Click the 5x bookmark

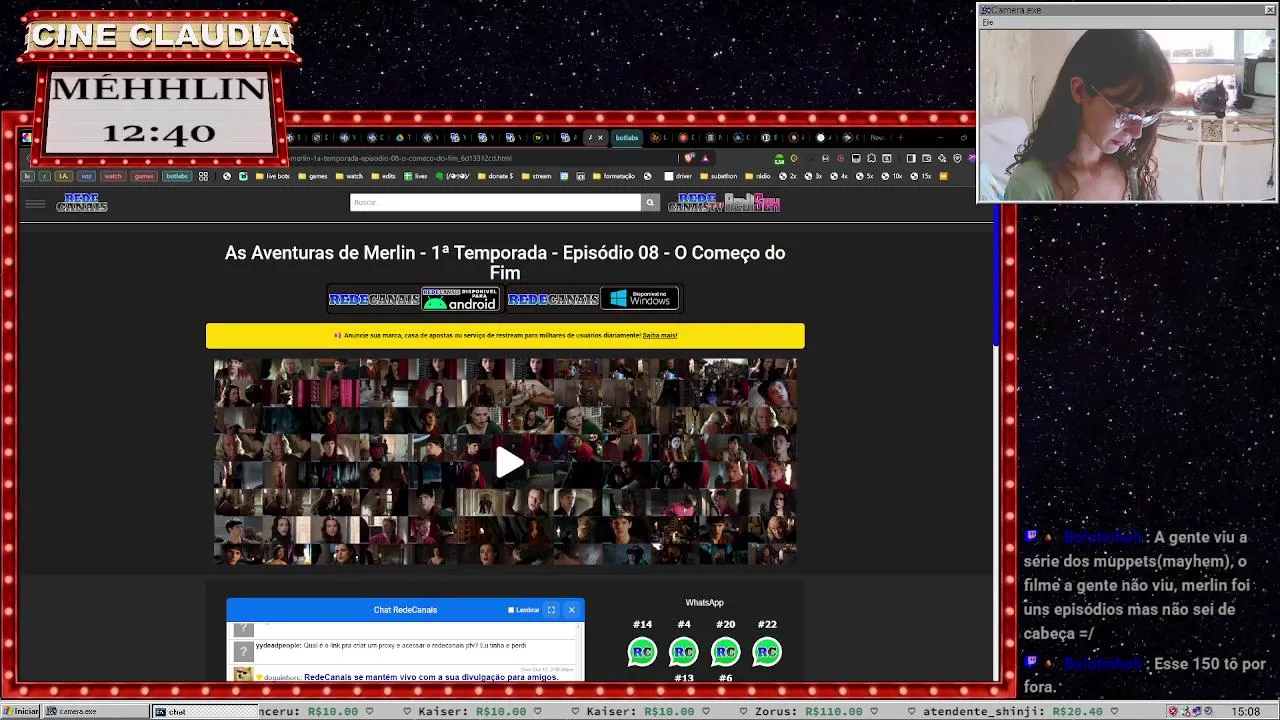click(x=865, y=176)
